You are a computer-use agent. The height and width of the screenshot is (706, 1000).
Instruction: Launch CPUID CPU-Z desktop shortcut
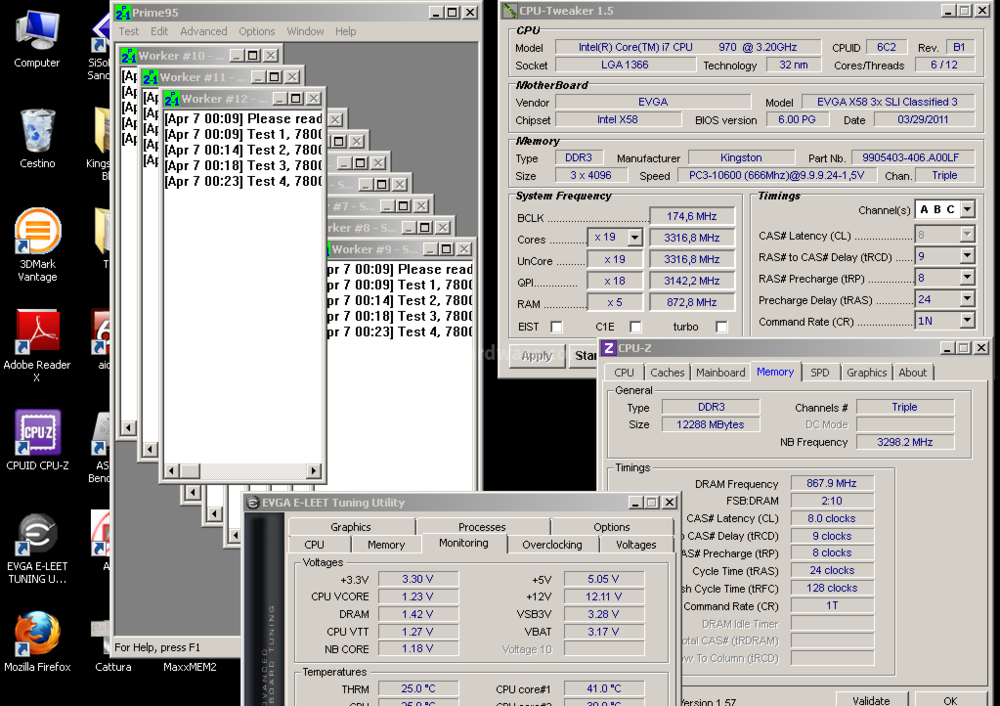(x=37, y=440)
